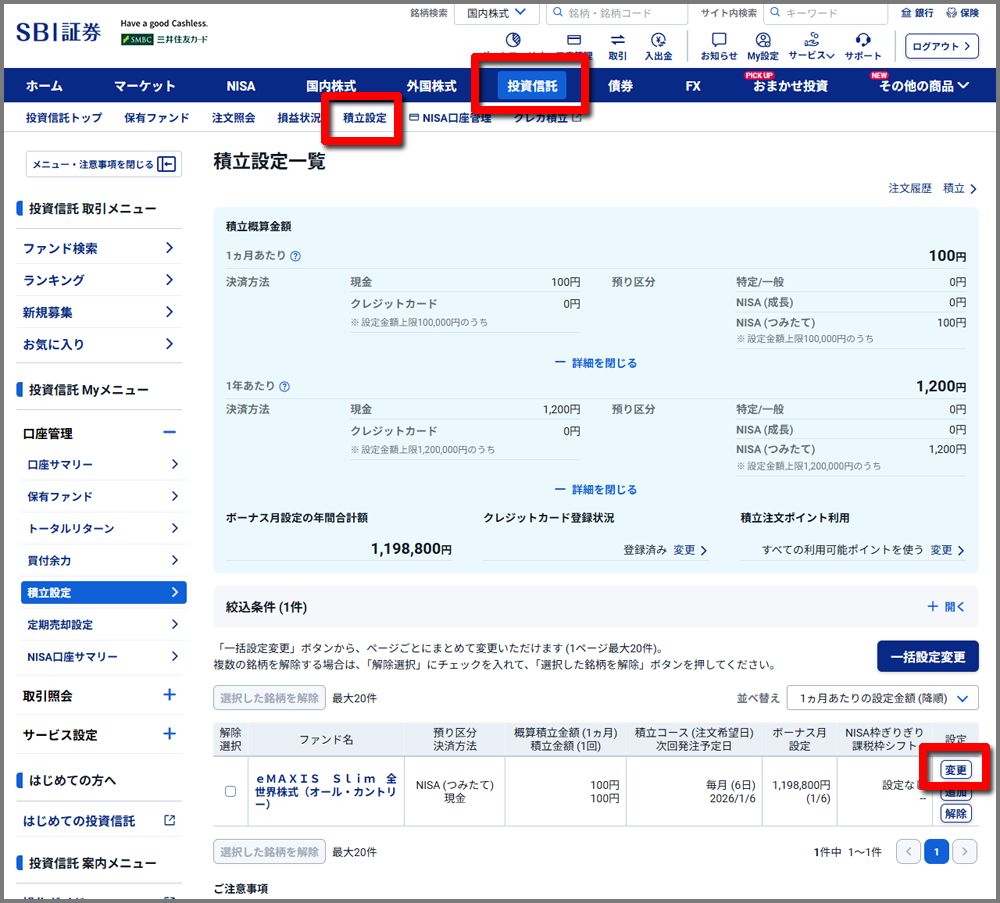The image size is (1000, 903).
Task: Open the 投資信託トップ sub-navigation tab
Action: 64,118
